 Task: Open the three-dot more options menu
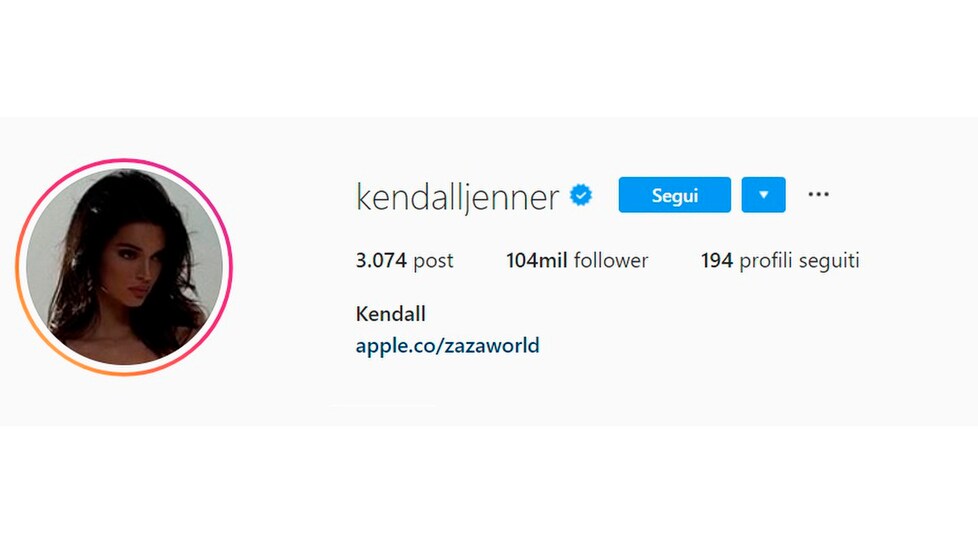coord(818,195)
